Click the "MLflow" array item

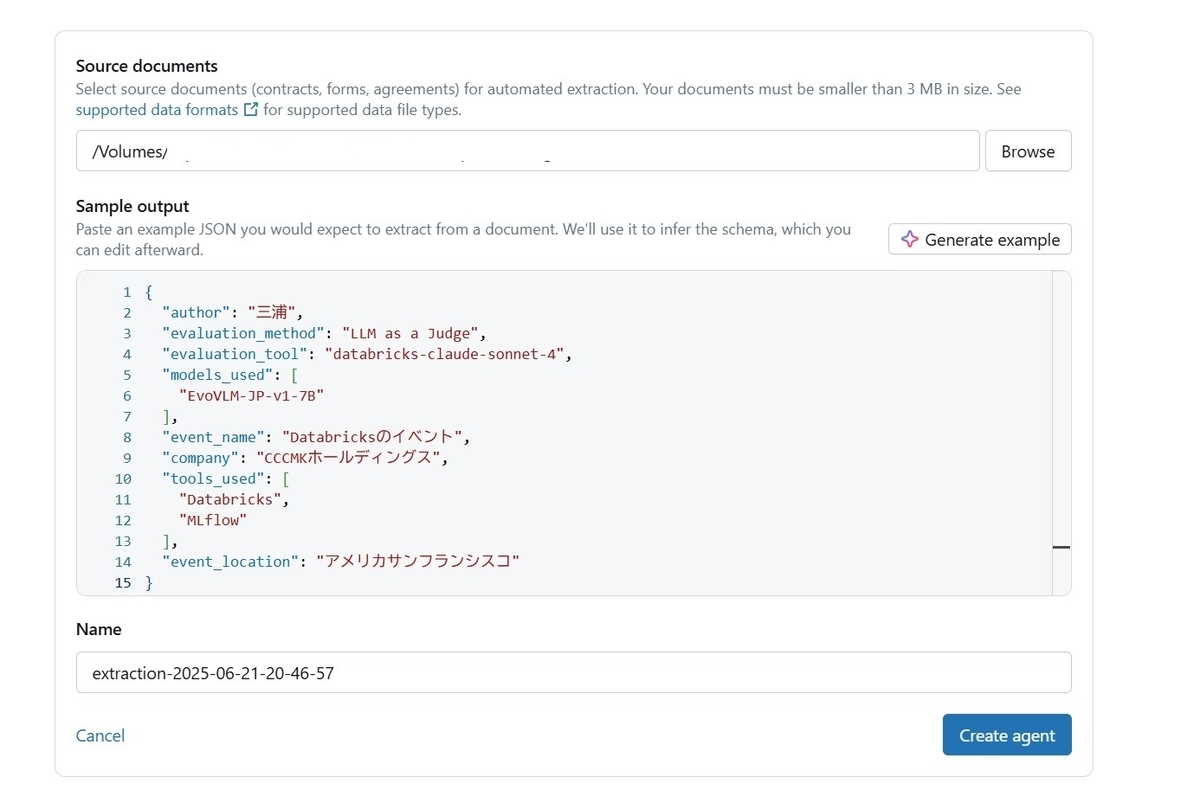coord(212,520)
